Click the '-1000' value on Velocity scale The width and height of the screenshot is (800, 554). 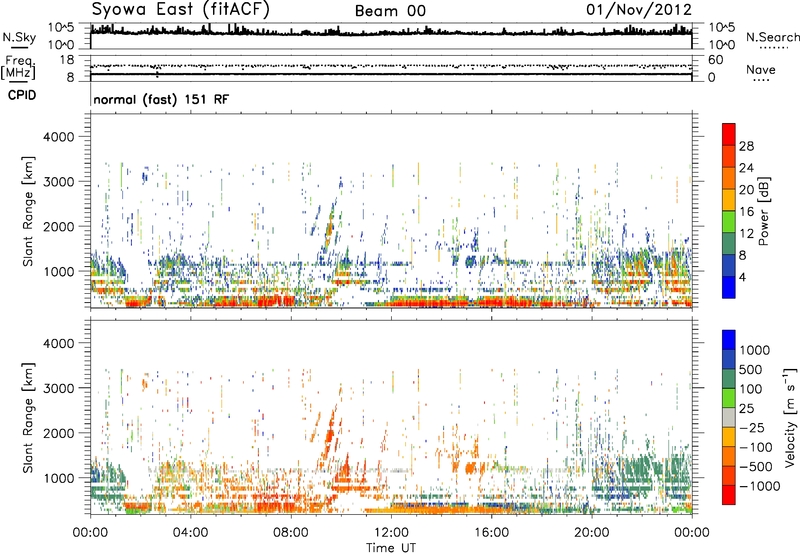759,486
